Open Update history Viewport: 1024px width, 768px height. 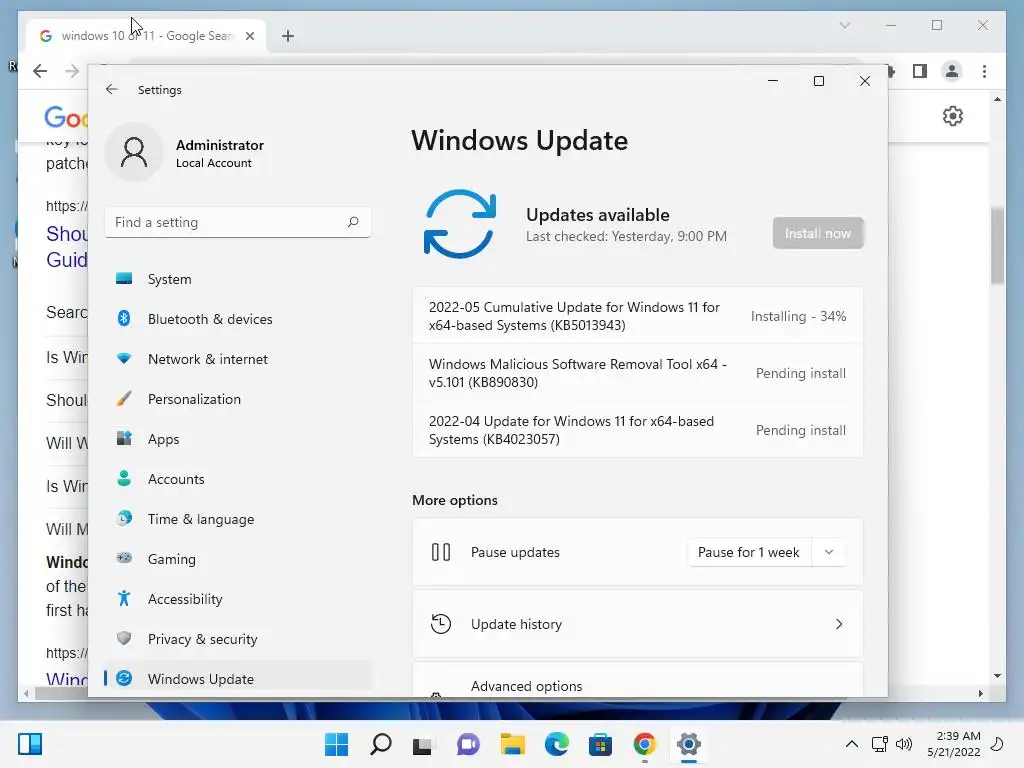[x=638, y=624]
